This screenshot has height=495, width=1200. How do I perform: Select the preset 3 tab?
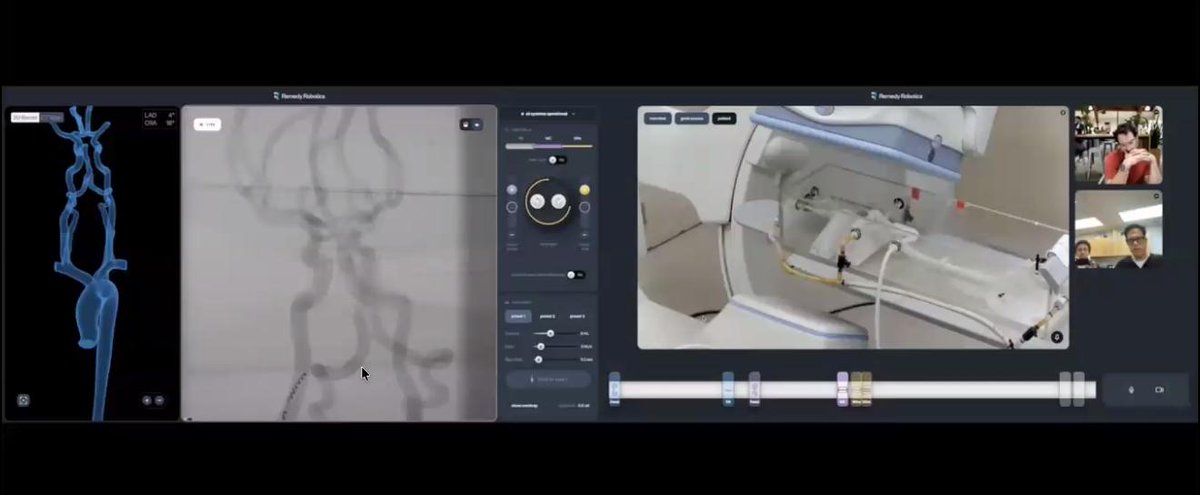(x=577, y=316)
